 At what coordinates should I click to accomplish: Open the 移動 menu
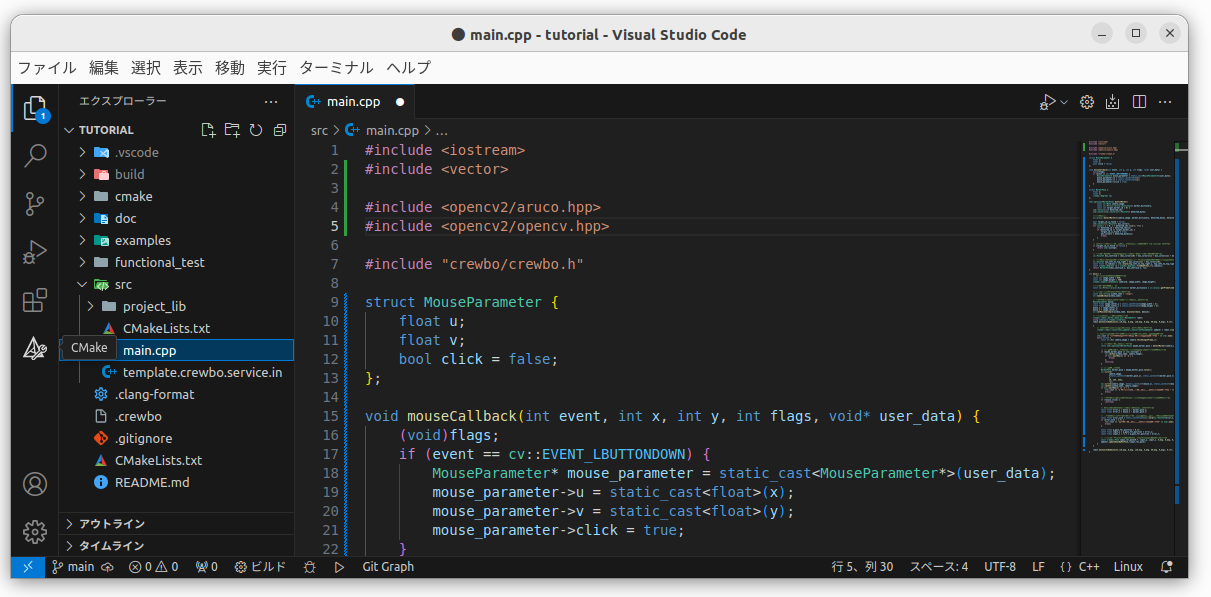click(x=230, y=68)
